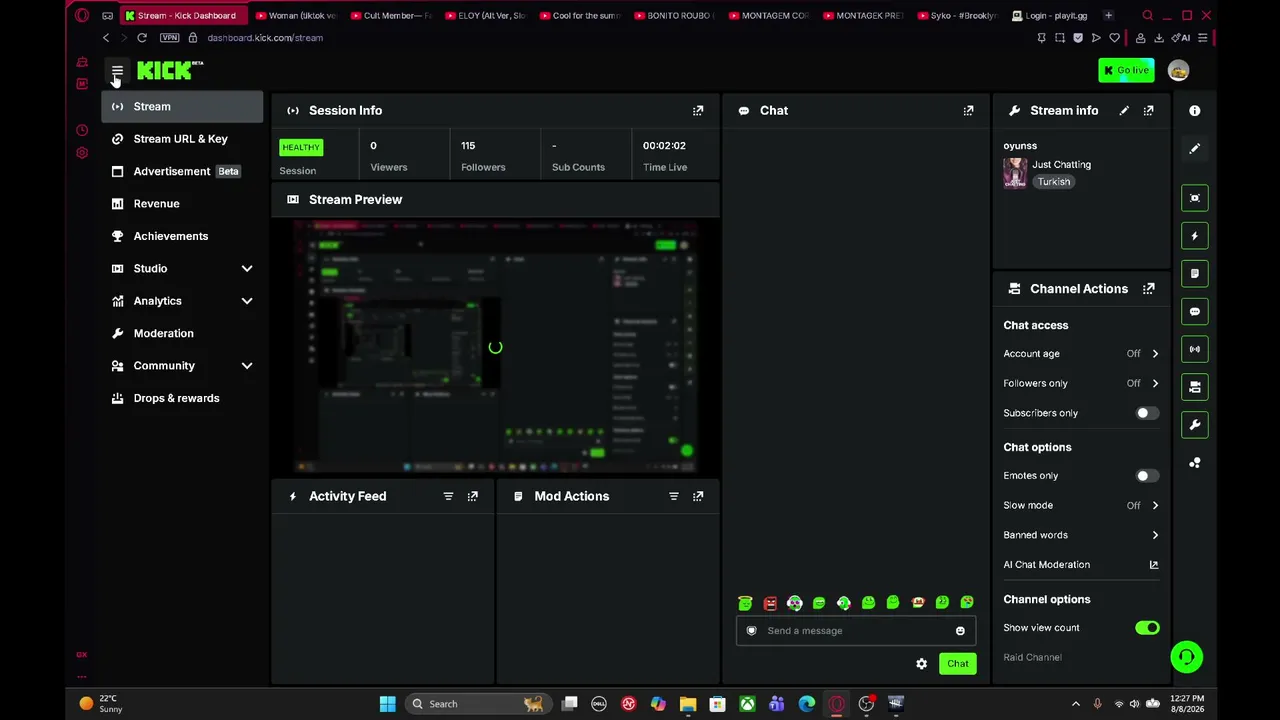Open Moderation in sidebar

182,333
